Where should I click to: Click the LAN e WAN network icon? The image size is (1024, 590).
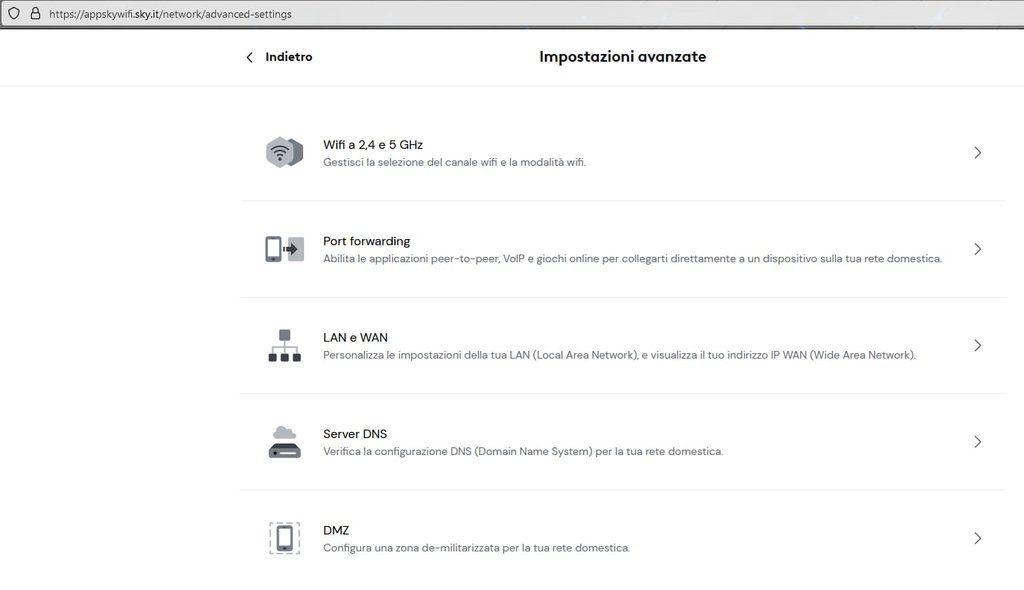click(x=284, y=345)
